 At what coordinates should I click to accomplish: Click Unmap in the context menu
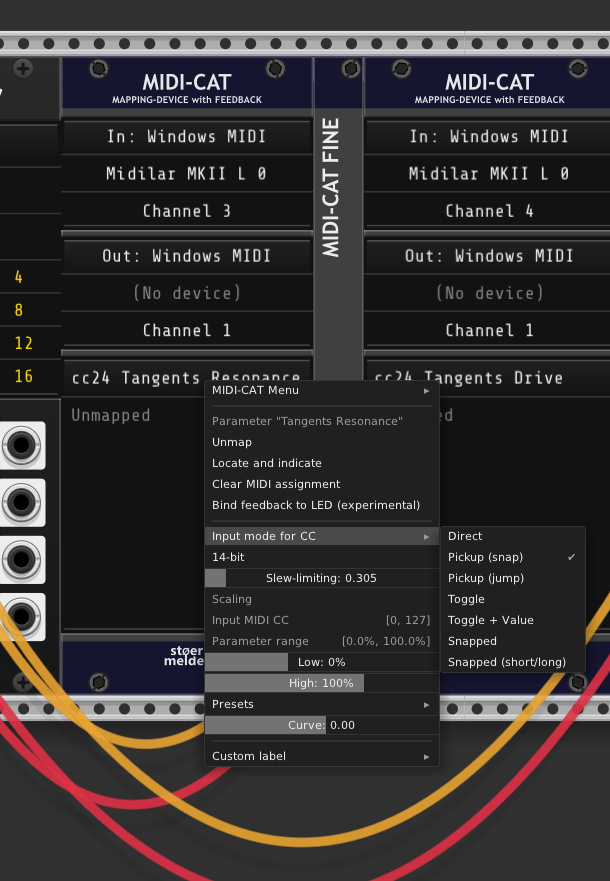(x=321, y=442)
